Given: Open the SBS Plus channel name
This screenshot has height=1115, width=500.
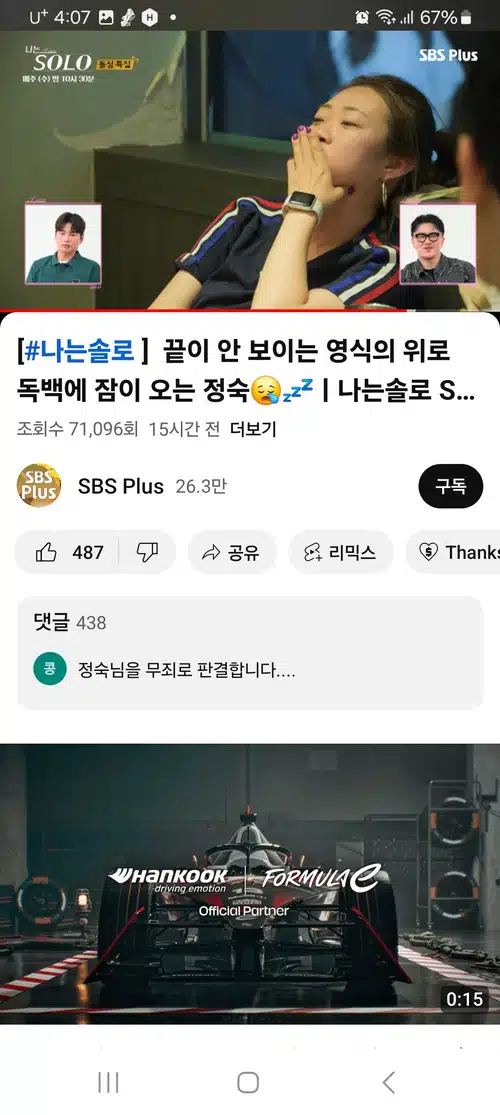Looking at the screenshot, I should pyautogui.click(x=121, y=486).
